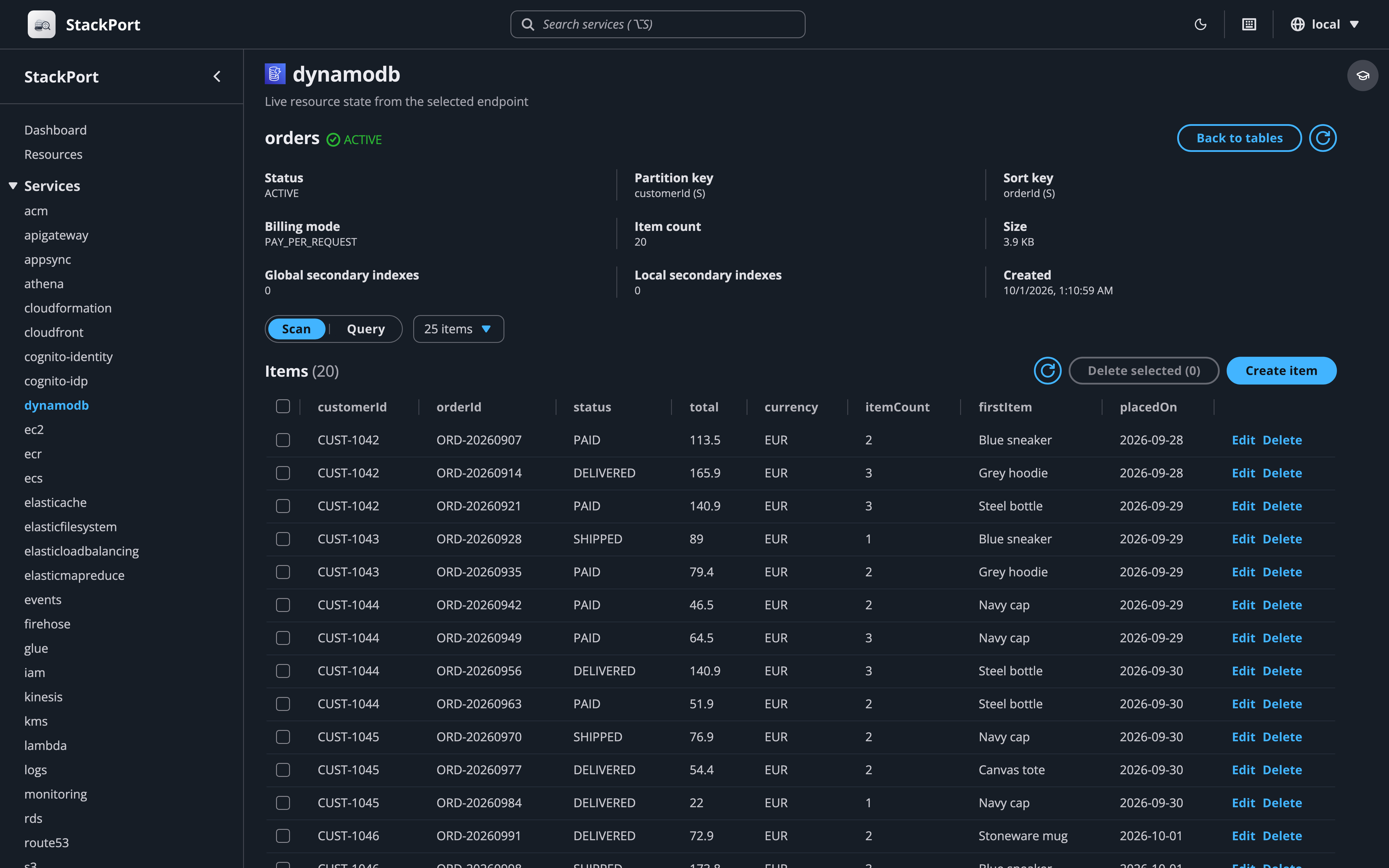Open Resources in the sidebar
1389x868 pixels.
53,155
